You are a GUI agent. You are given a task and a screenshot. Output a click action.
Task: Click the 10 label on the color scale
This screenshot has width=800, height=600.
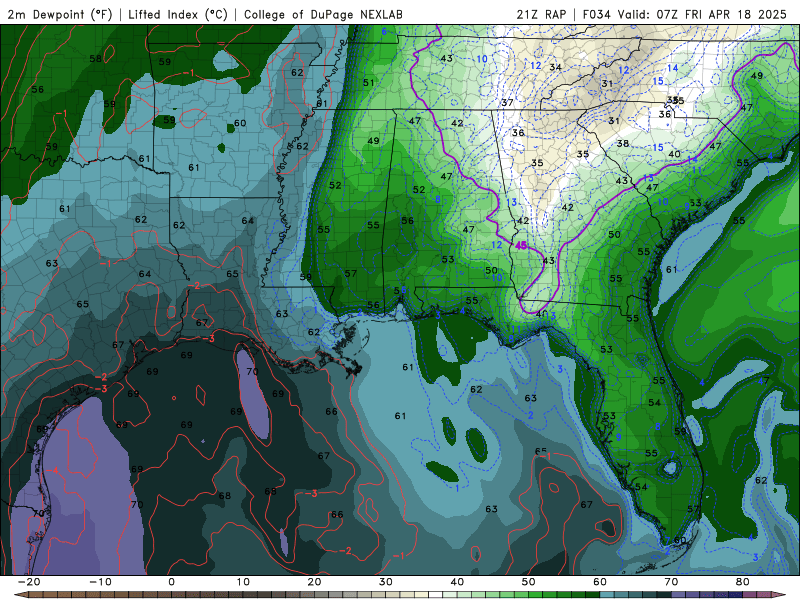coord(243,582)
